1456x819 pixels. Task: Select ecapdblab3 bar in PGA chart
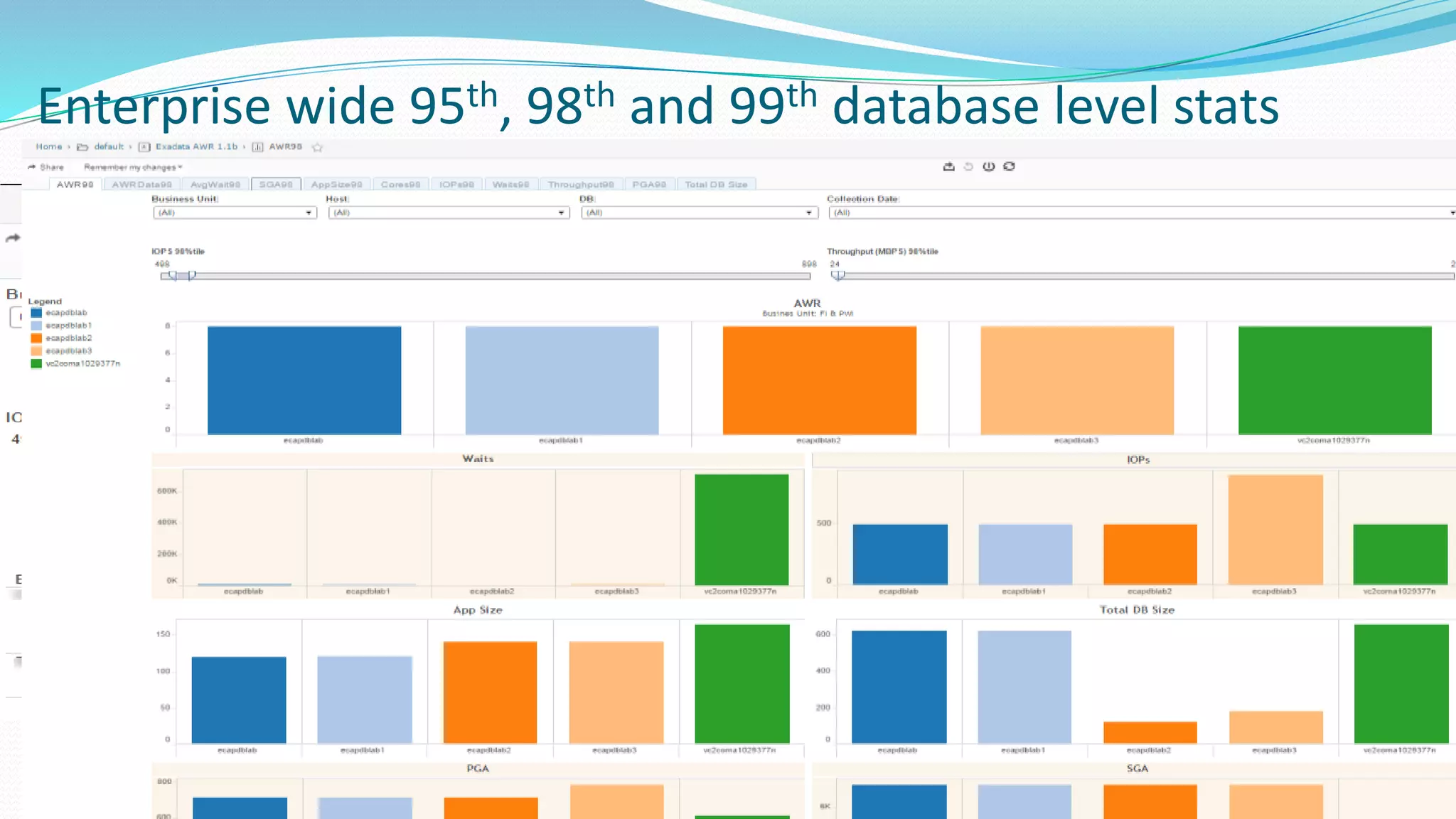(x=616, y=802)
